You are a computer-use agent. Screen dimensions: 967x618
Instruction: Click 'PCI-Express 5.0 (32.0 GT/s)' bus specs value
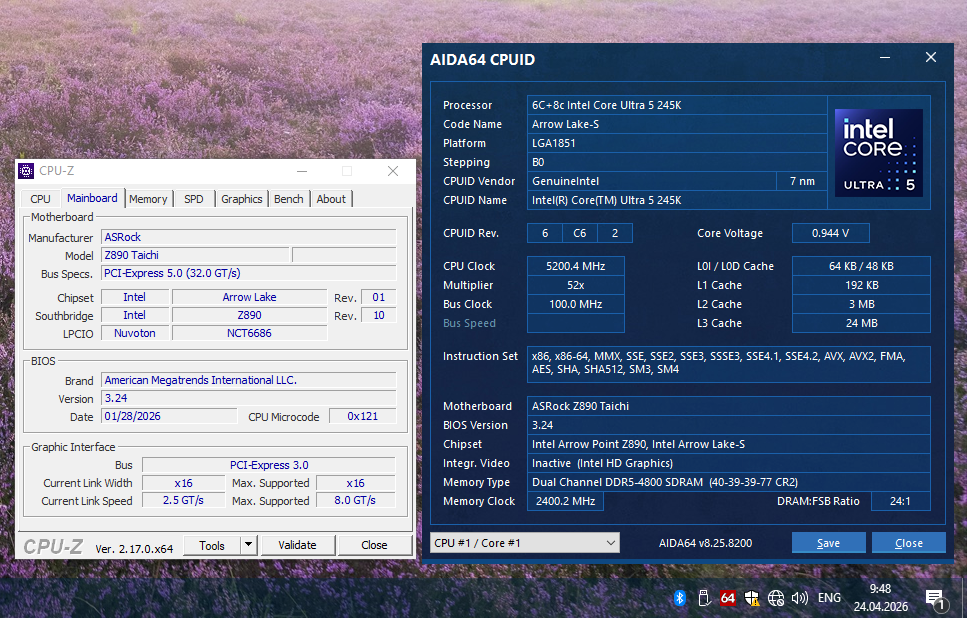(249, 273)
